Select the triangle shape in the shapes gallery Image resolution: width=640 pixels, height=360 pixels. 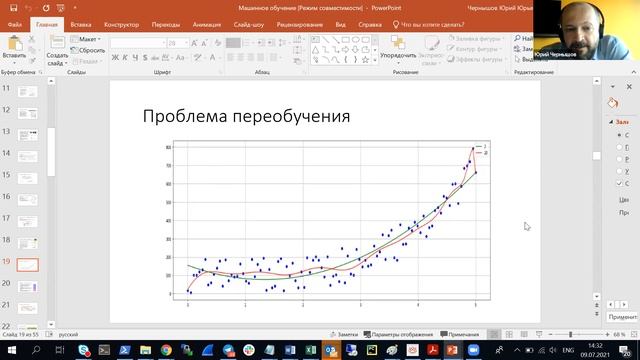316,50
